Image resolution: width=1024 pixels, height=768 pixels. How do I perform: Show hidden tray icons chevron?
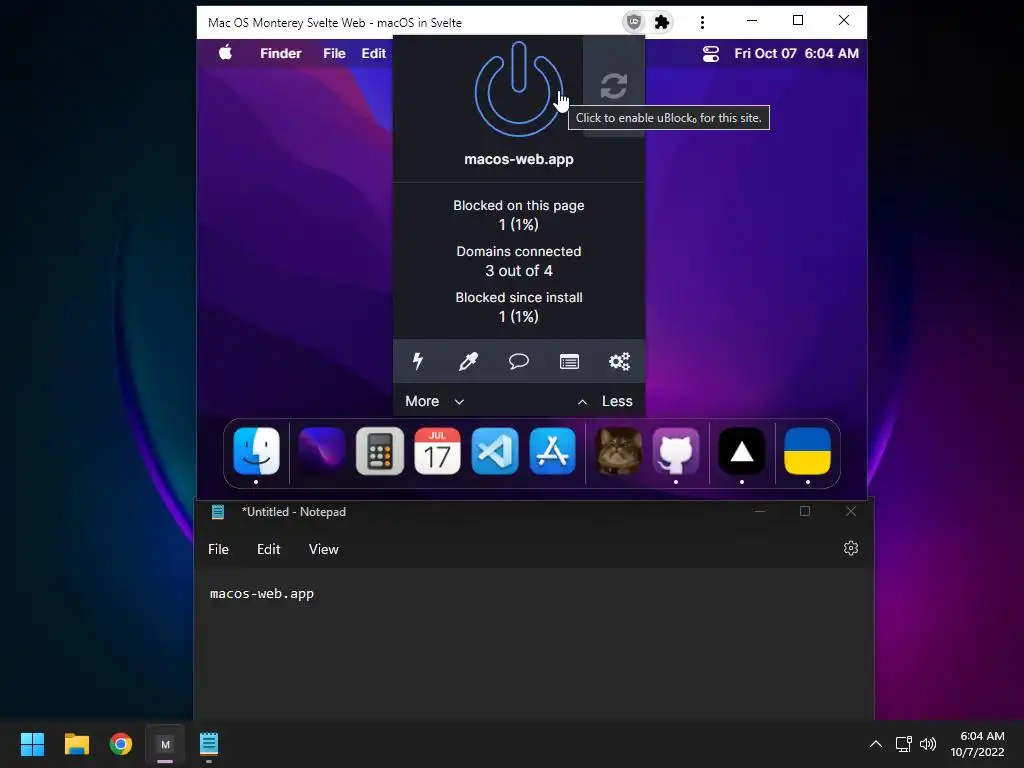tap(876, 744)
